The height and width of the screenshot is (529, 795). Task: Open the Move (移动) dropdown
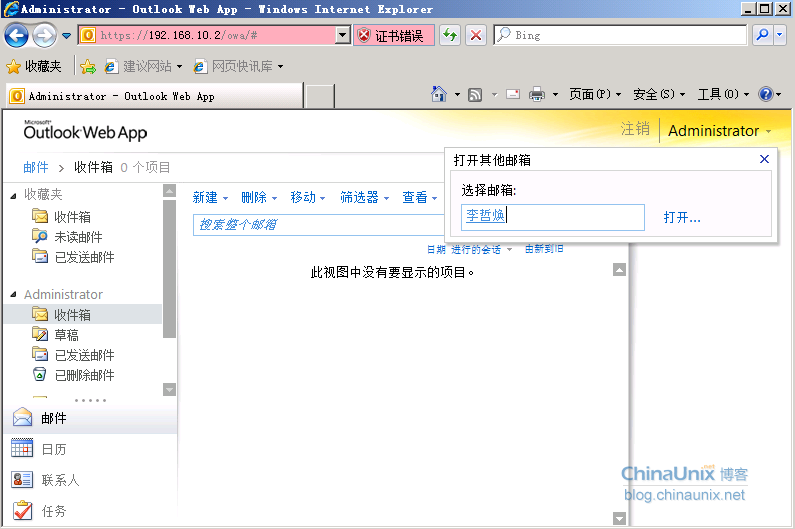(308, 197)
